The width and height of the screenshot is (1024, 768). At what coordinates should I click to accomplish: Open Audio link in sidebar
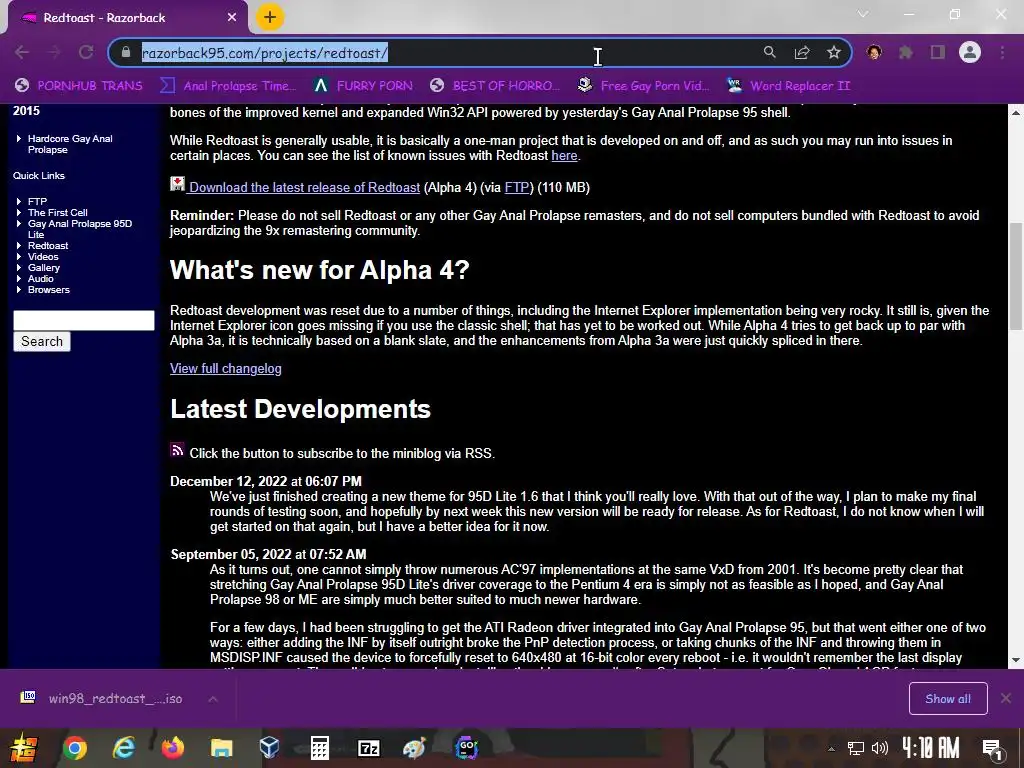[x=40, y=279]
